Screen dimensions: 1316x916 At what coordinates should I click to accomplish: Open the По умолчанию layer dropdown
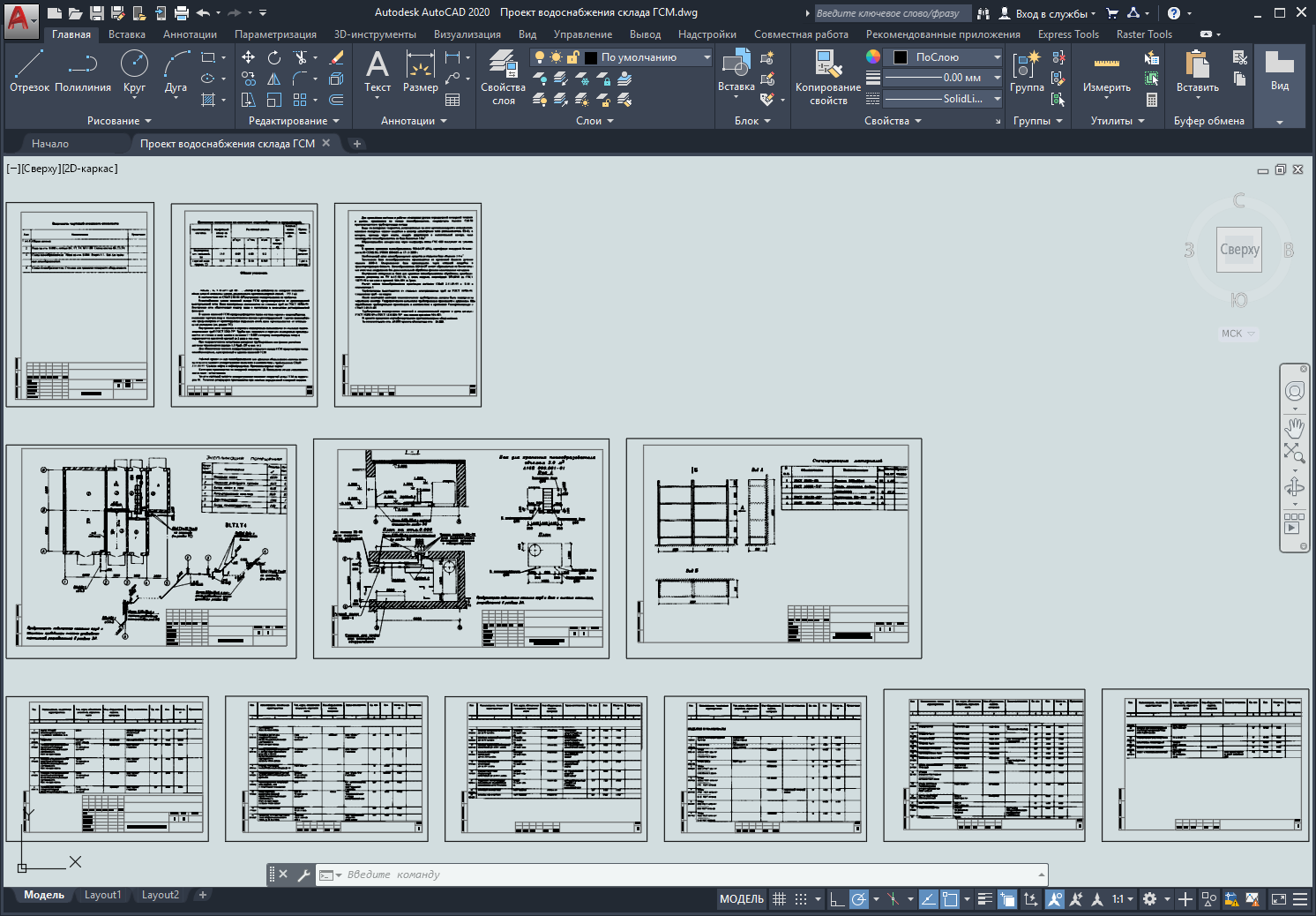(x=707, y=57)
